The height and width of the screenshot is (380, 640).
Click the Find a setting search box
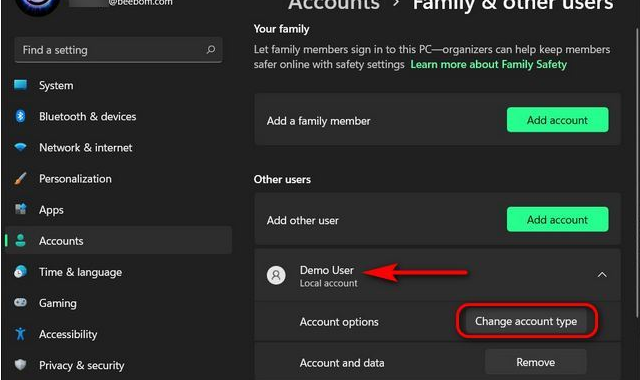(118, 50)
